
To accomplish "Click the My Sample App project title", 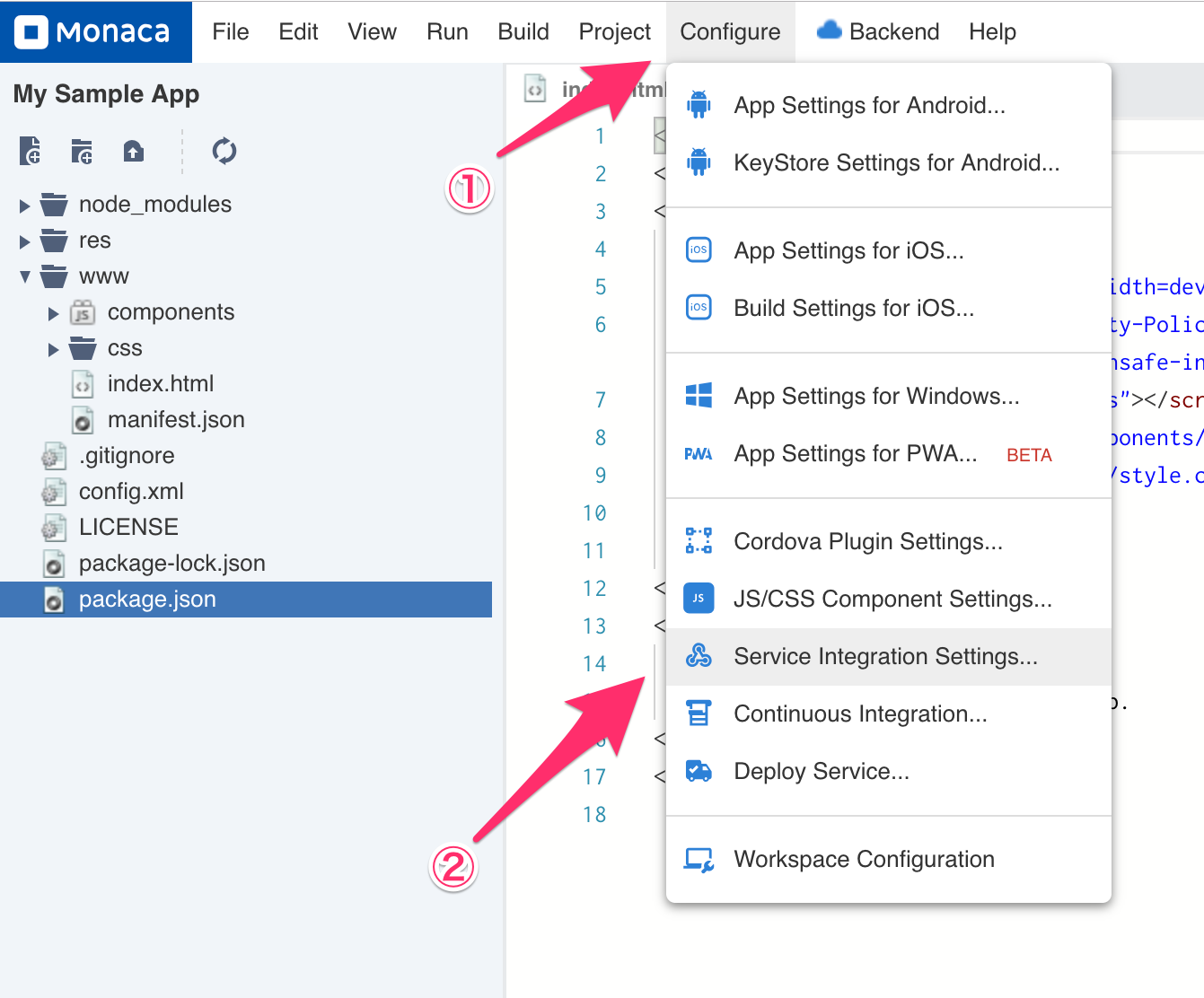I will pyautogui.click(x=106, y=94).
